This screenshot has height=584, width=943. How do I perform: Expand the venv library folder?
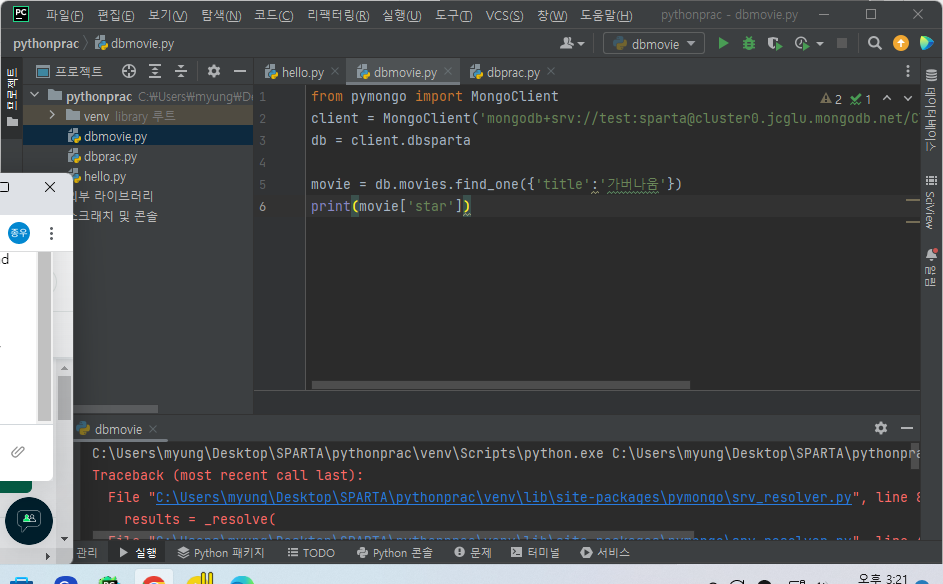tap(52, 115)
